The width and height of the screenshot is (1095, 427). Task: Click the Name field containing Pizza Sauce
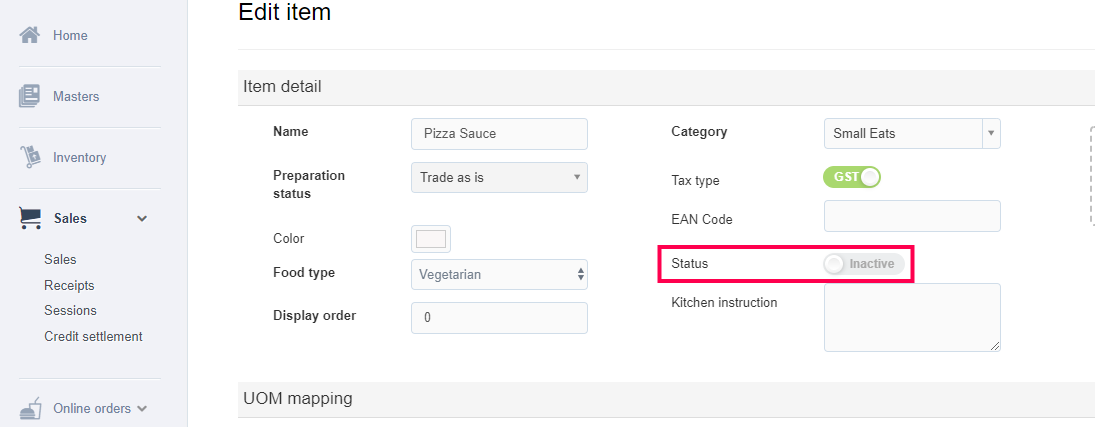coord(499,133)
